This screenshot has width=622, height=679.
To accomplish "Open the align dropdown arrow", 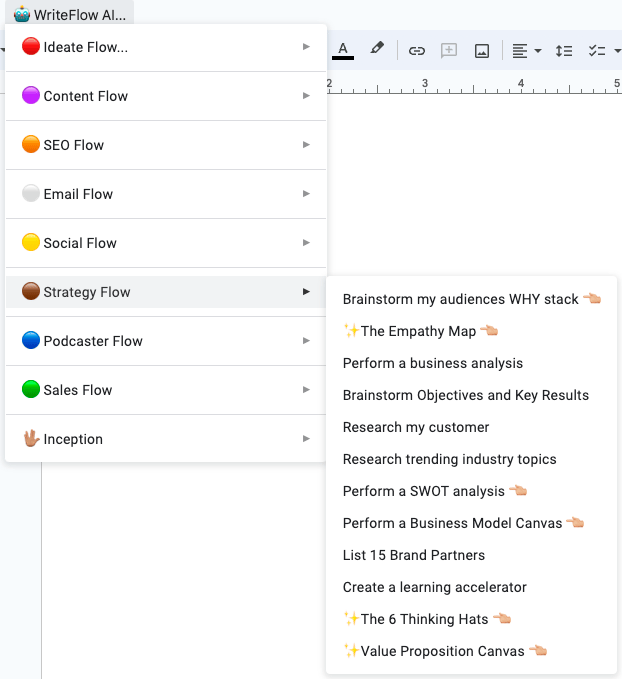I will [538, 51].
